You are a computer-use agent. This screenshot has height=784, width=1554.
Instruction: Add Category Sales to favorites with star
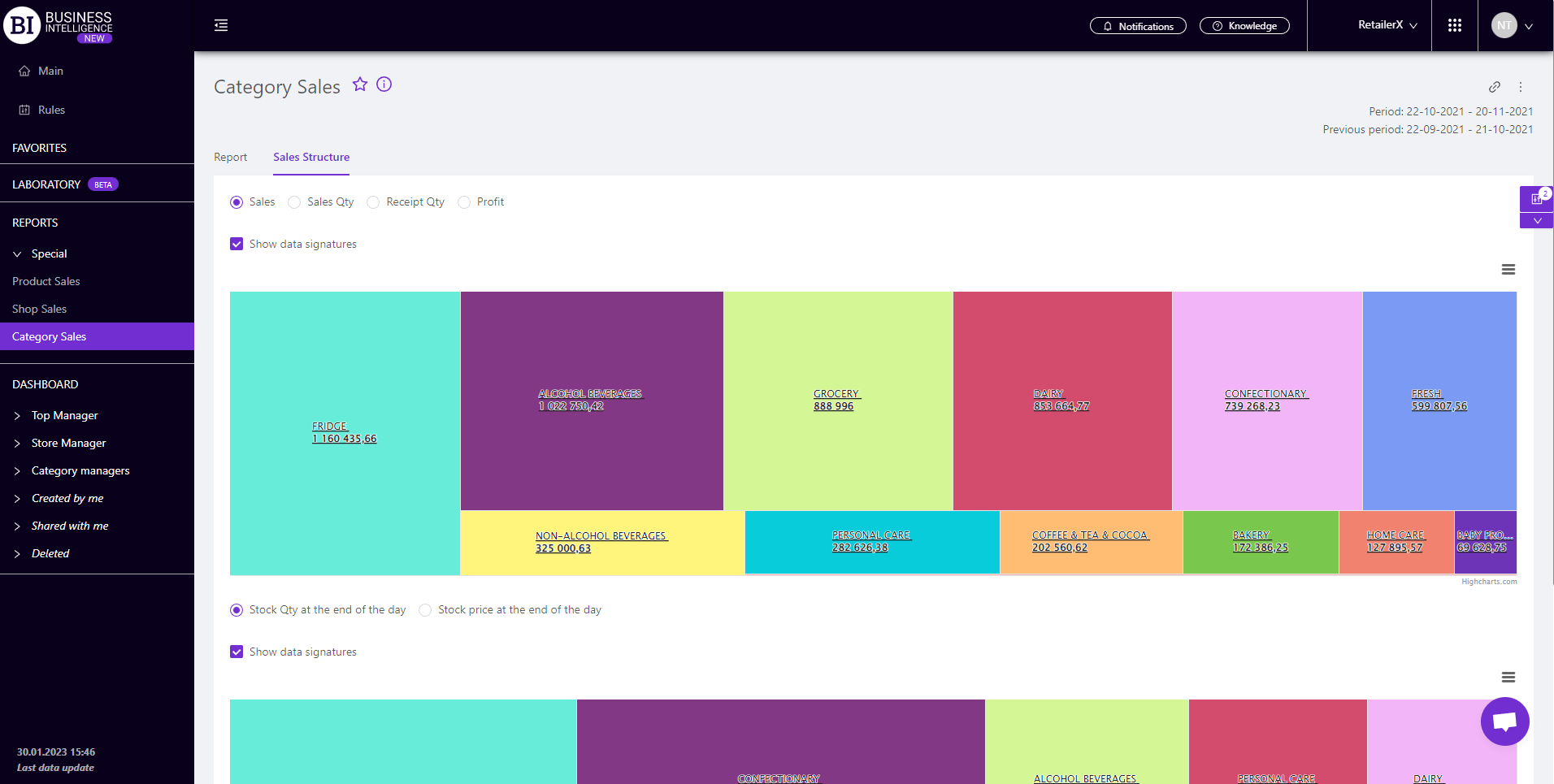(360, 84)
